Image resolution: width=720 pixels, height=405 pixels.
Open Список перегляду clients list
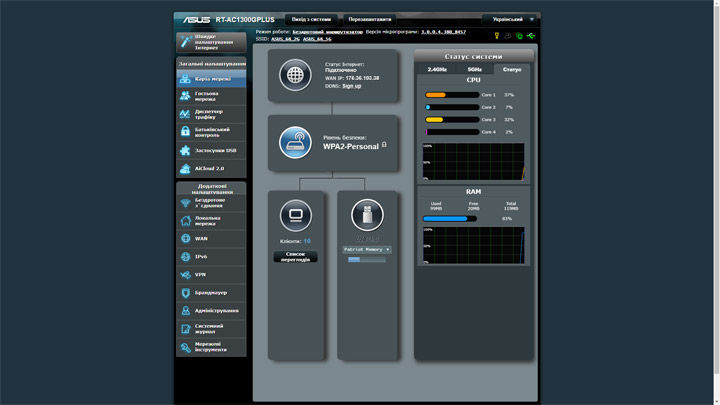[x=295, y=257]
